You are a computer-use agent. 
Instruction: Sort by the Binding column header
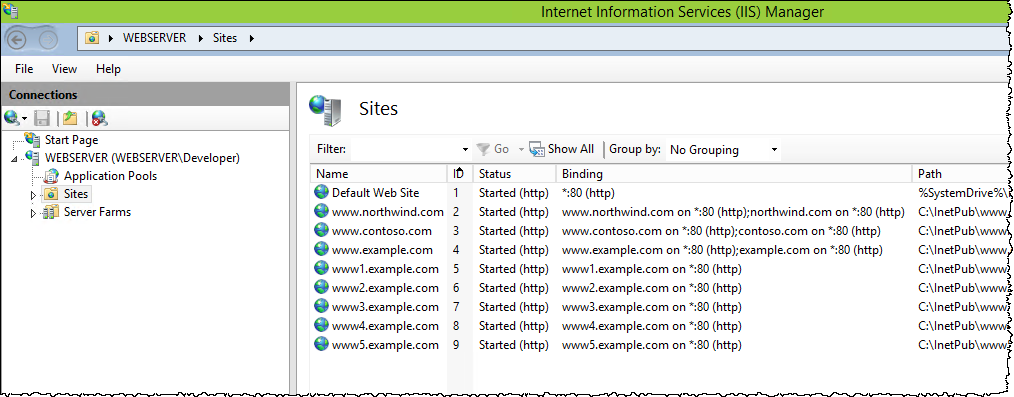point(733,173)
